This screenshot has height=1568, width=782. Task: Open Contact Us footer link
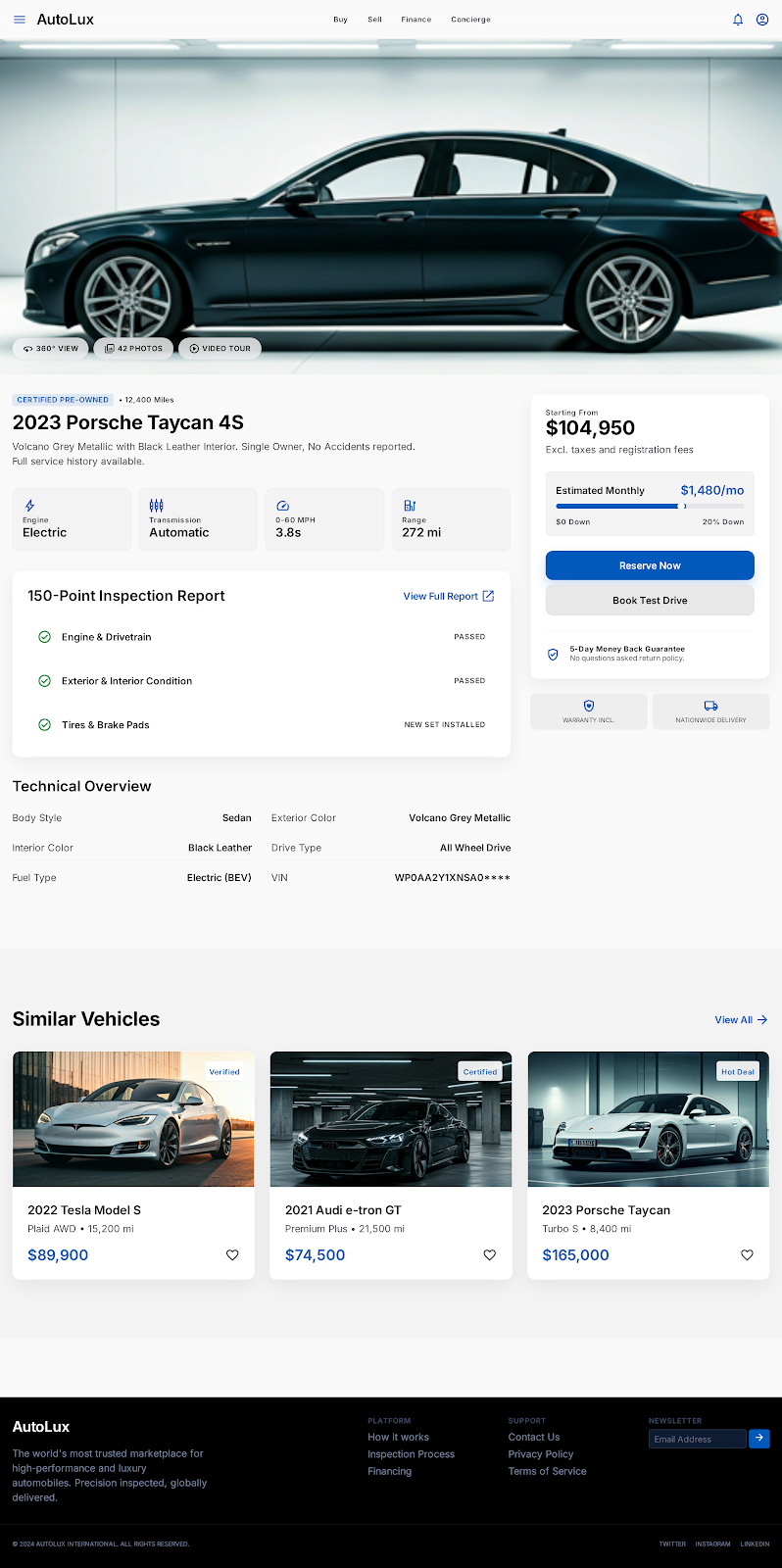pos(534,1438)
